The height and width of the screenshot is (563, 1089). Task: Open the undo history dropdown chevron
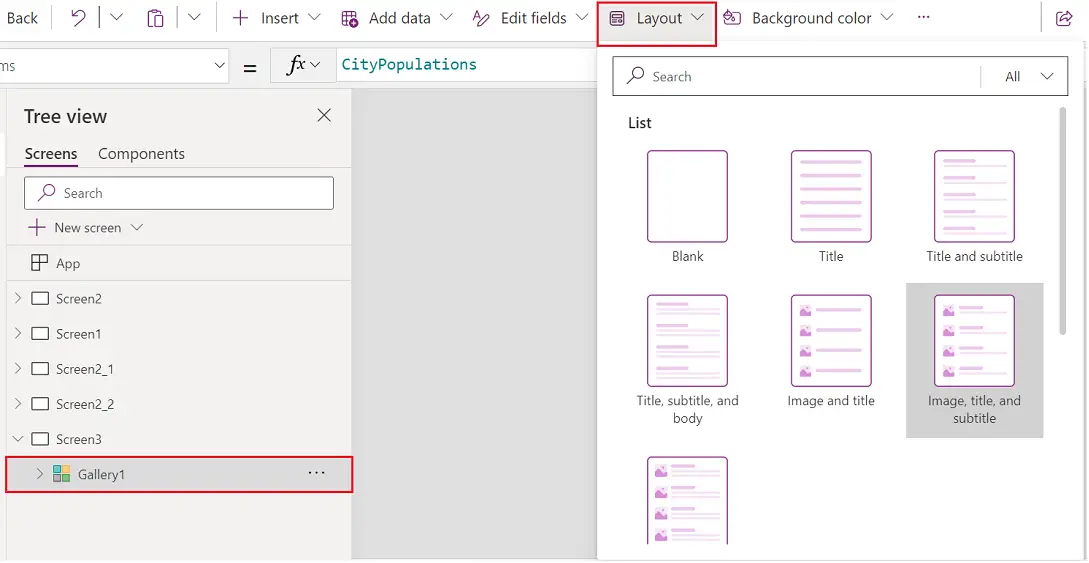click(117, 18)
